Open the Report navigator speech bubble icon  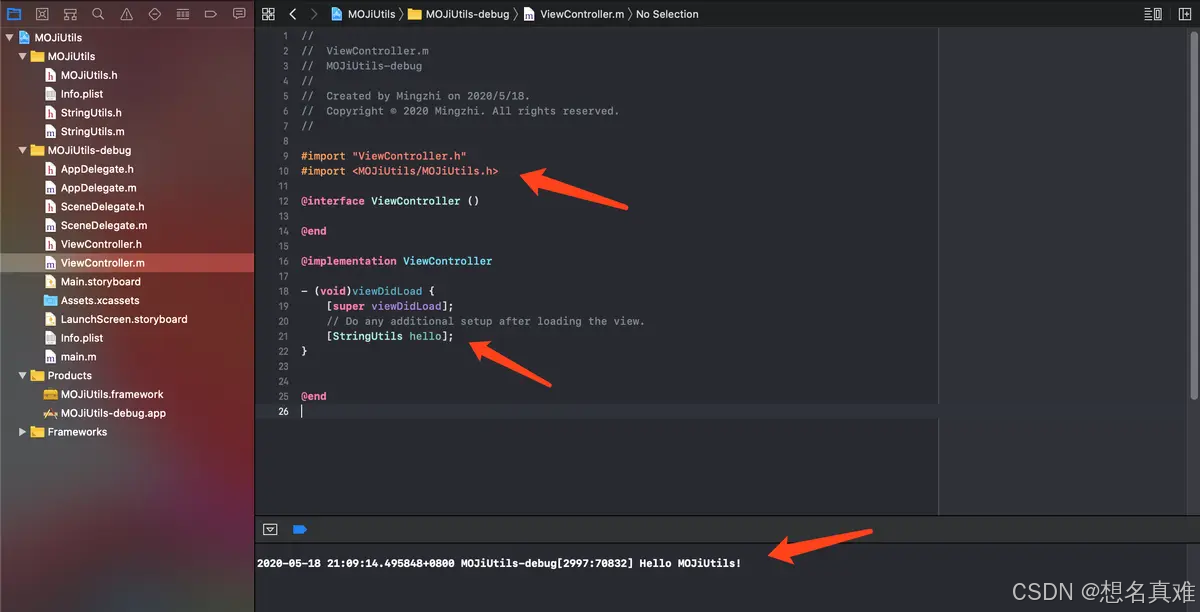(238, 13)
